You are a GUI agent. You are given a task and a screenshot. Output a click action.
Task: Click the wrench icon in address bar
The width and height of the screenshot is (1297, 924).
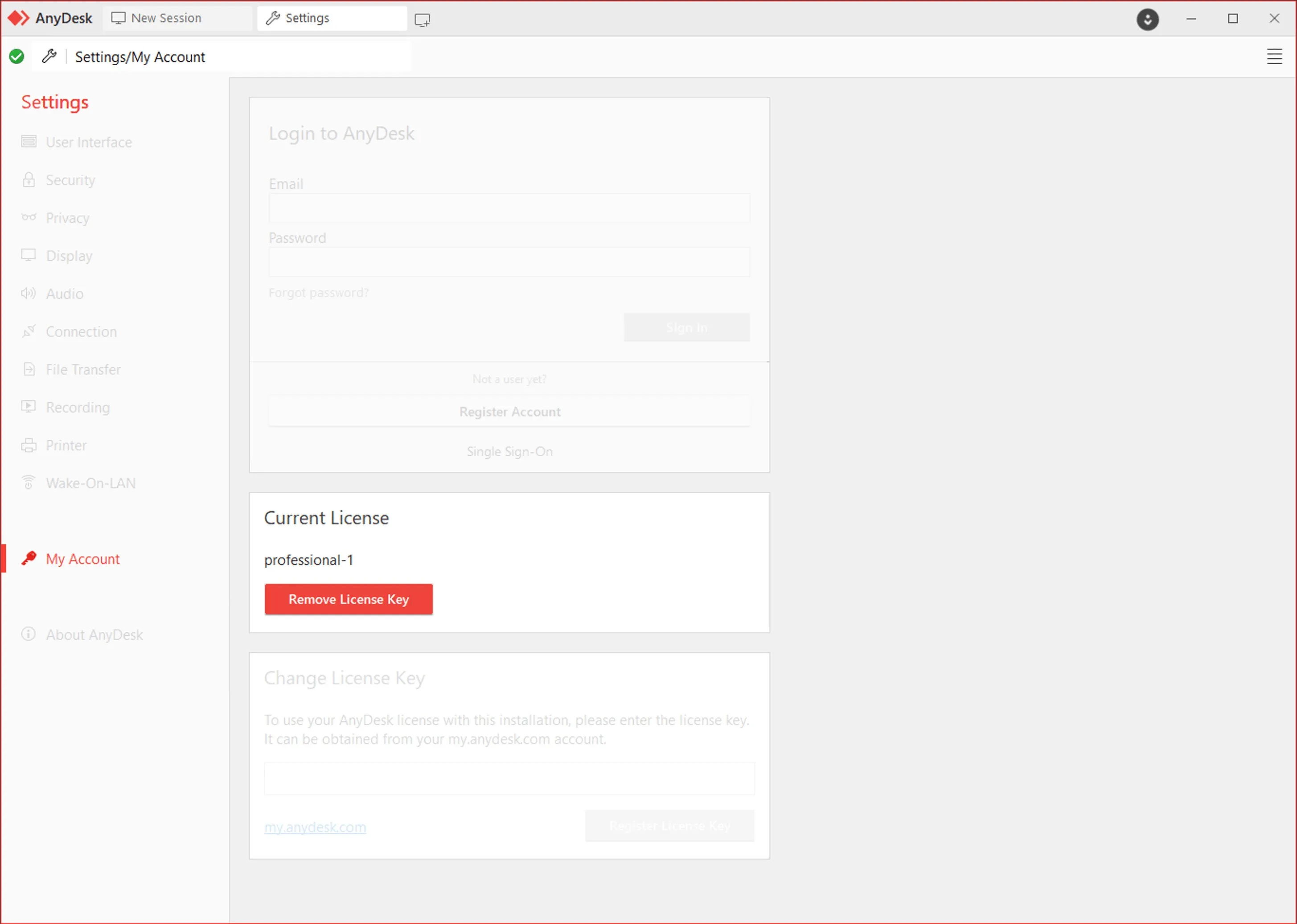[49, 56]
